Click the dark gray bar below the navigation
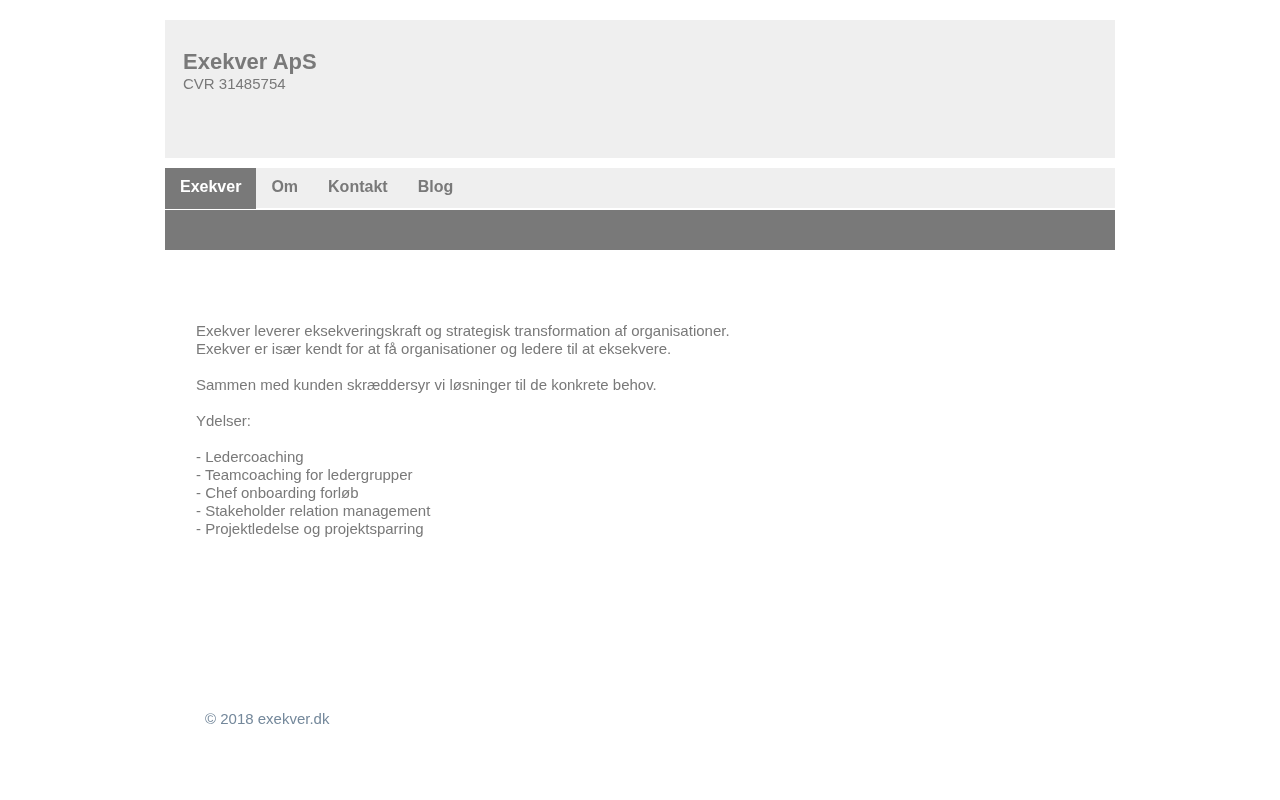 [640, 230]
